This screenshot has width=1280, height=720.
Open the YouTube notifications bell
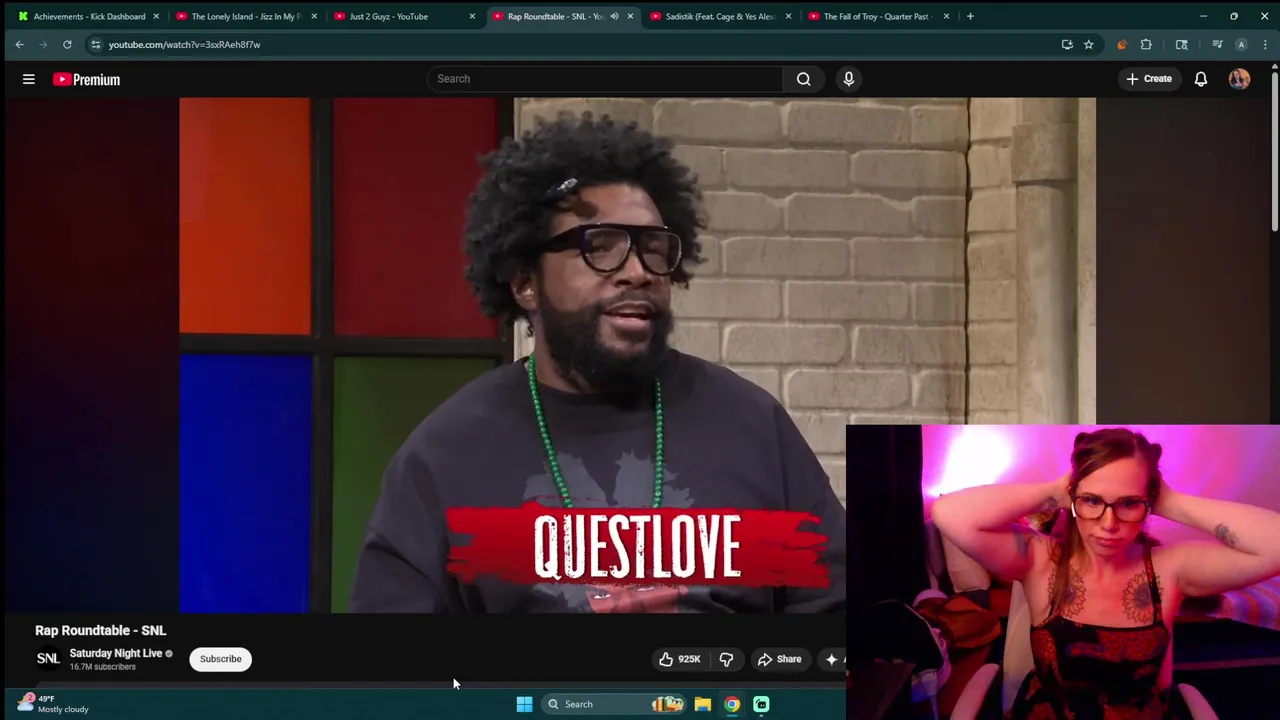coord(1201,79)
